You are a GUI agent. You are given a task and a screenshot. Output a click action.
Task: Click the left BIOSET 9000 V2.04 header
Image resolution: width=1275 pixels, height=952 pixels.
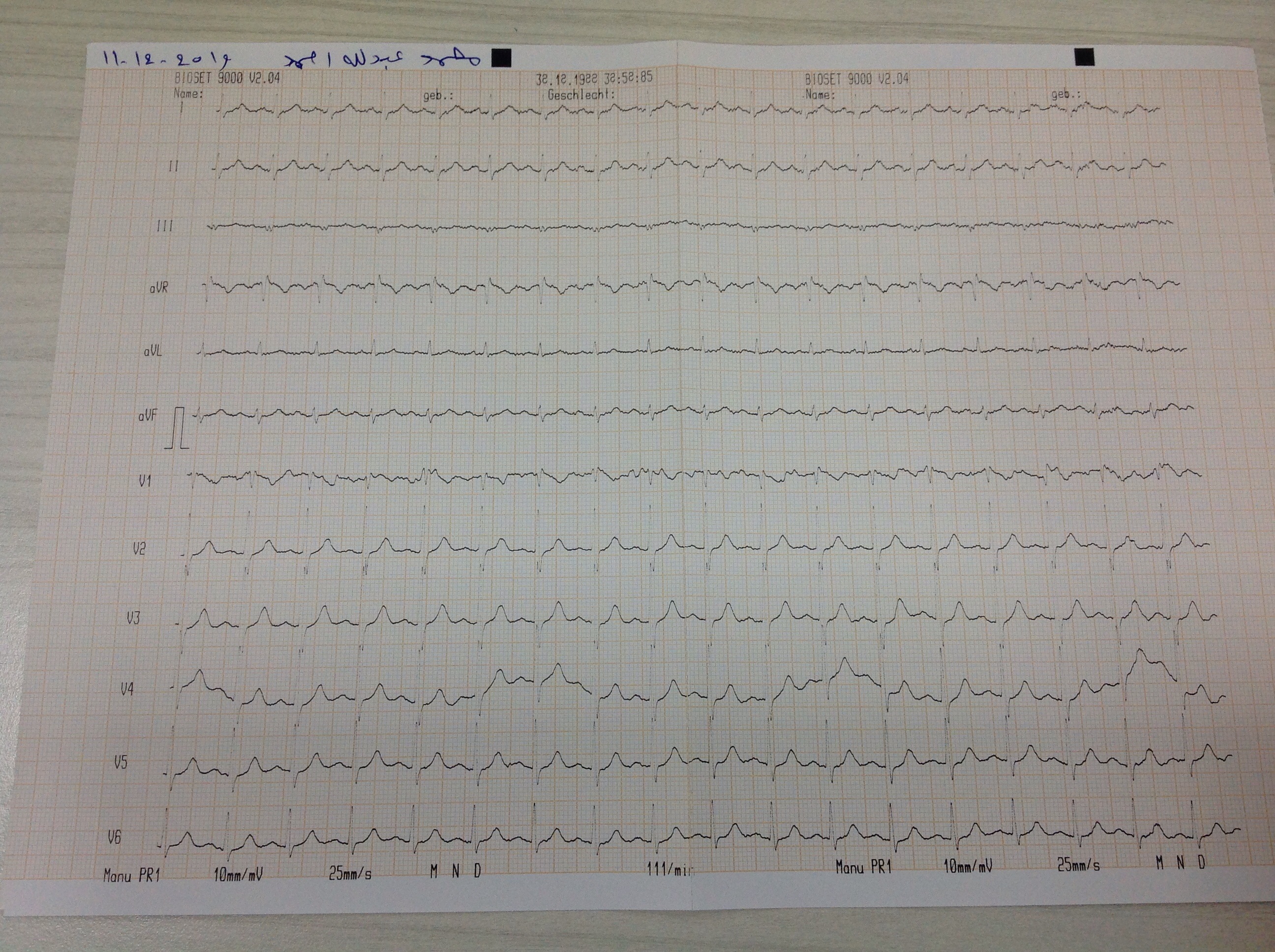pos(227,78)
